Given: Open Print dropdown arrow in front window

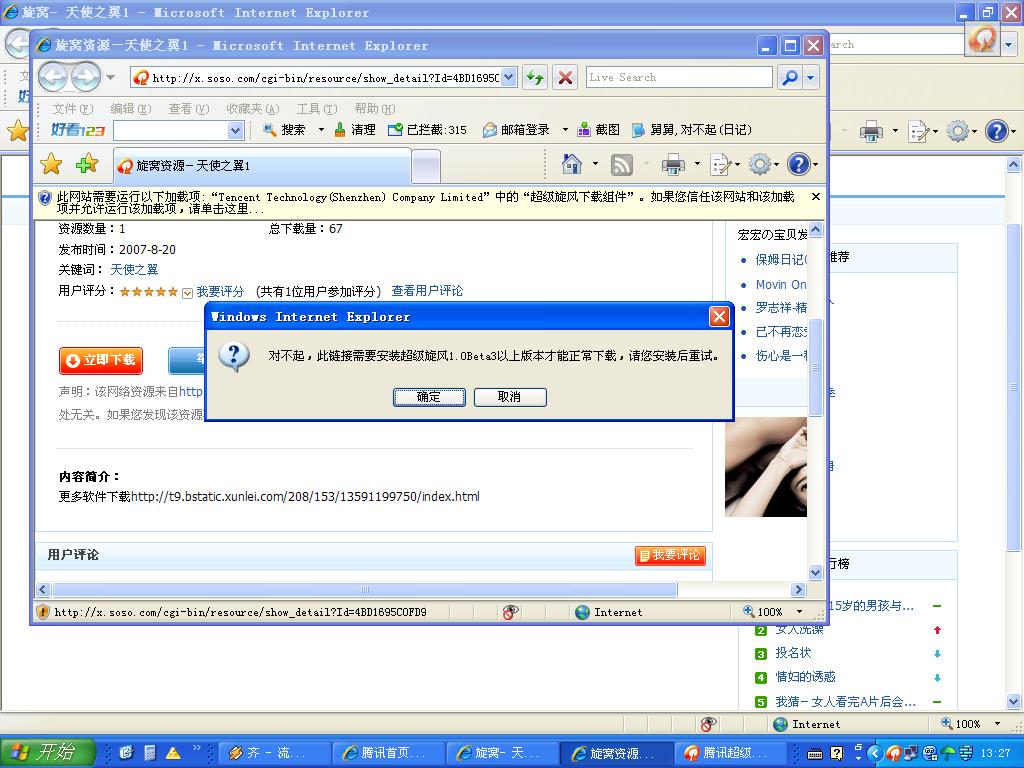Looking at the screenshot, I should coord(697,164).
